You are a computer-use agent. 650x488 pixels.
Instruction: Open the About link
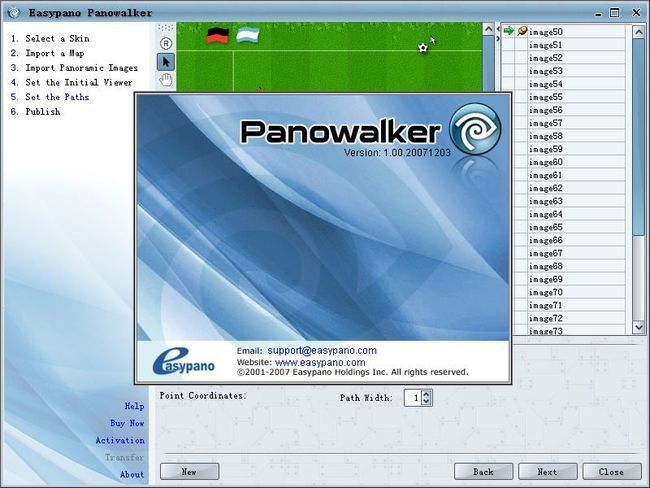[132, 474]
